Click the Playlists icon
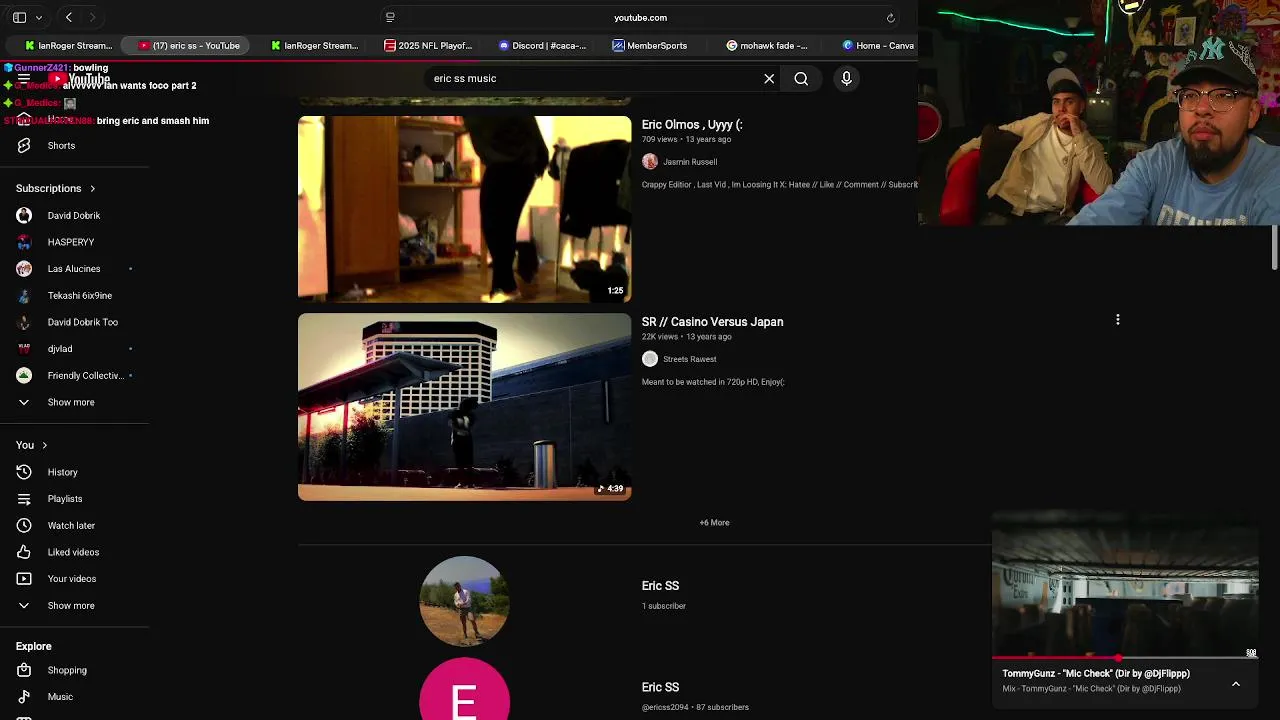1280x720 pixels. (x=24, y=499)
